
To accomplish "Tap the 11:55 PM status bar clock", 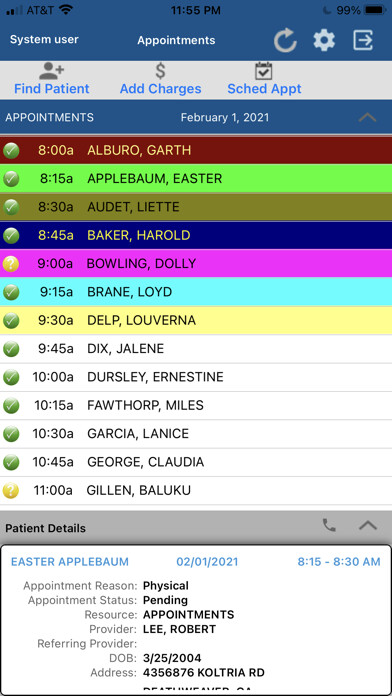I will pyautogui.click(x=196, y=10).
